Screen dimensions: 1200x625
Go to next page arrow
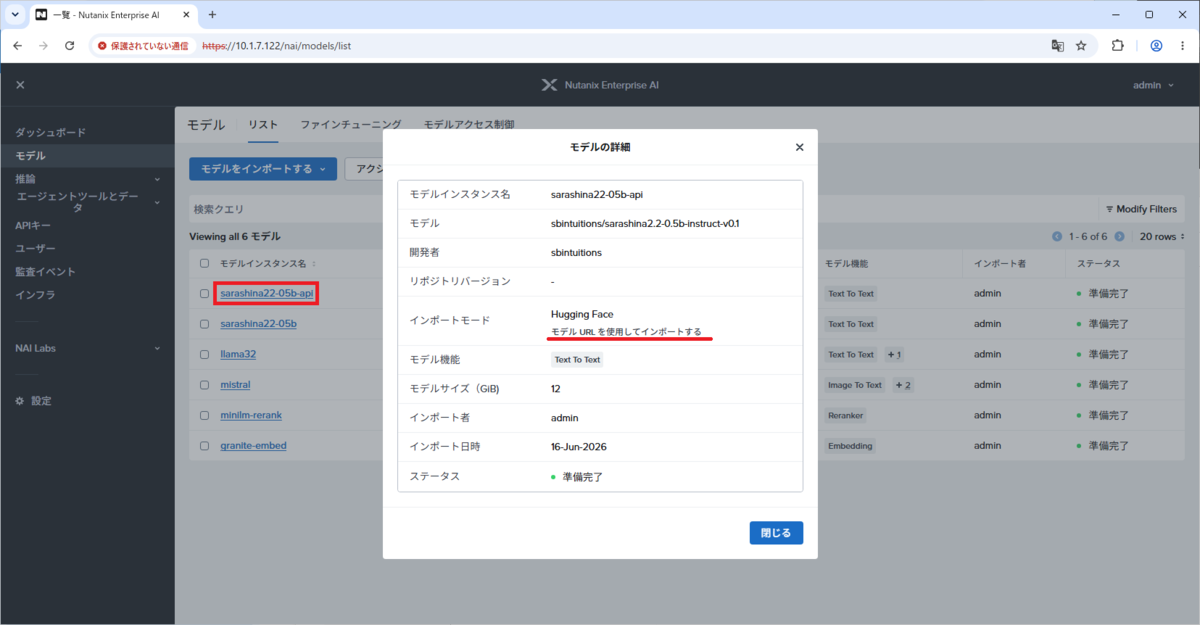tap(1120, 237)
